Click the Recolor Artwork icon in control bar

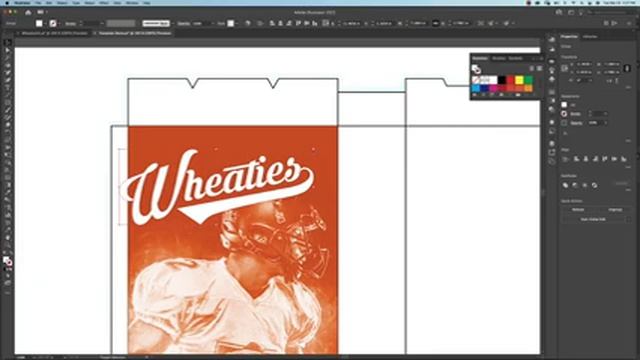tap(248, 24)
